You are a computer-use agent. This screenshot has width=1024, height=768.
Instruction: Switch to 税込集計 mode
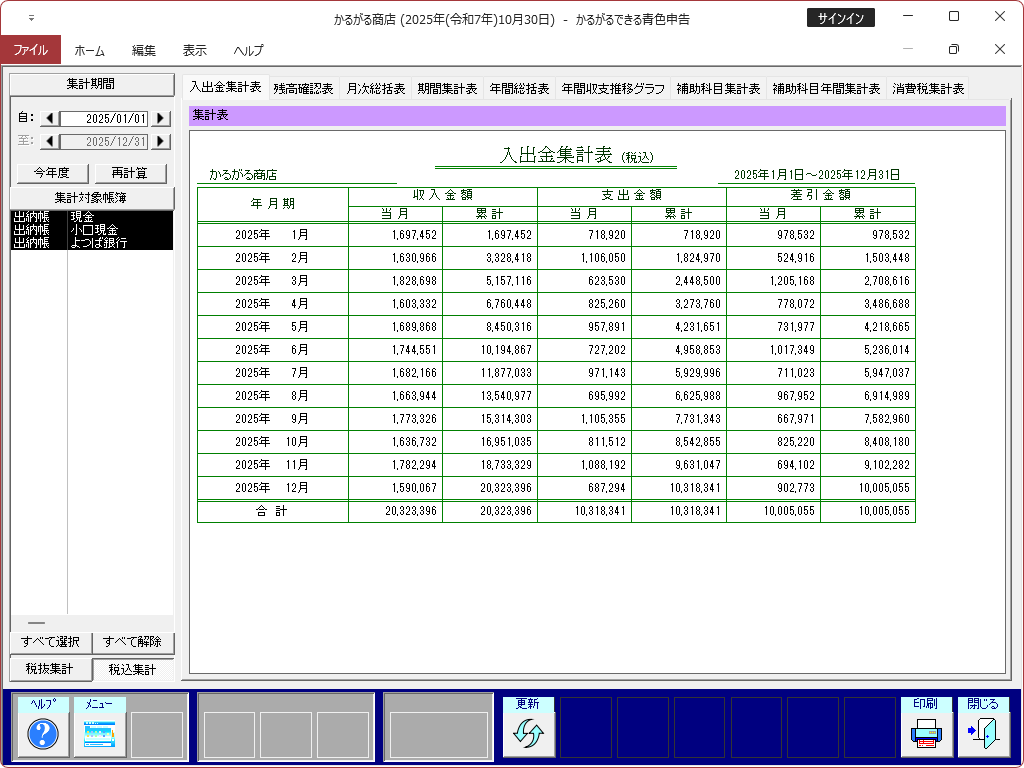[133, 669]
